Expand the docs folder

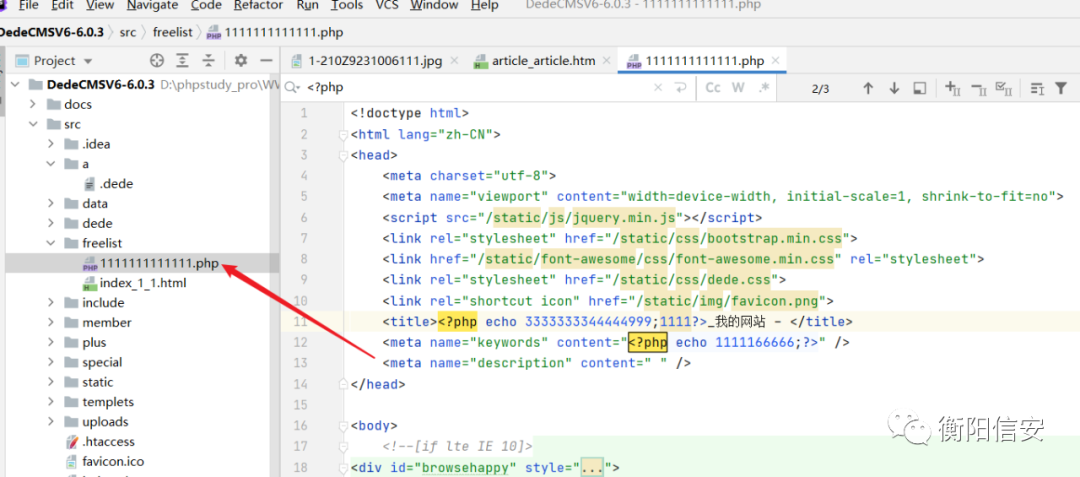32,105
